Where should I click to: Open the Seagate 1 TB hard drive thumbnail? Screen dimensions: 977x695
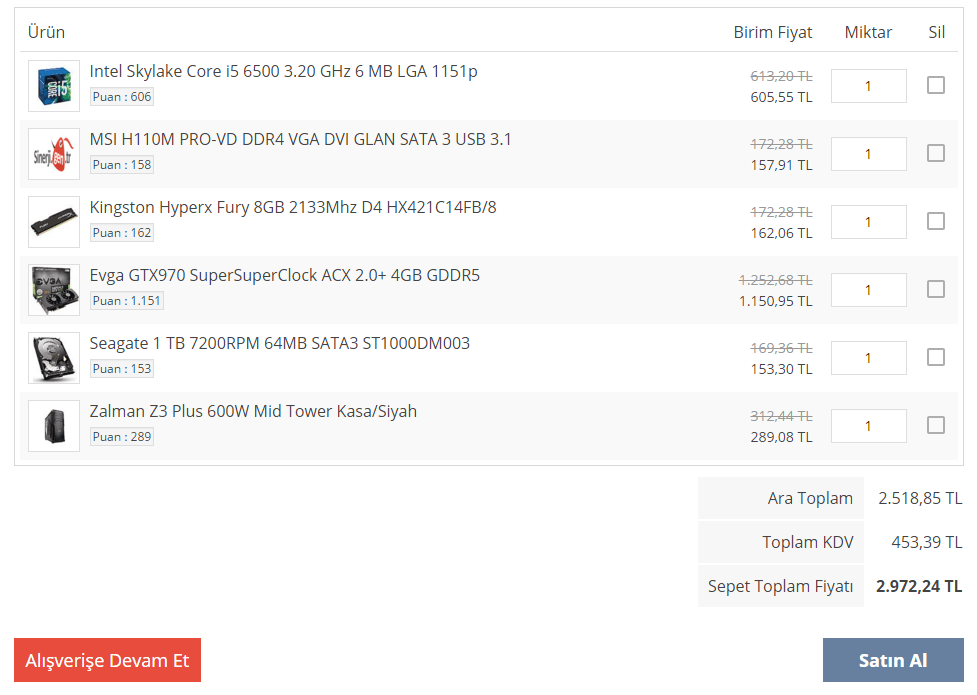(54, 358)
